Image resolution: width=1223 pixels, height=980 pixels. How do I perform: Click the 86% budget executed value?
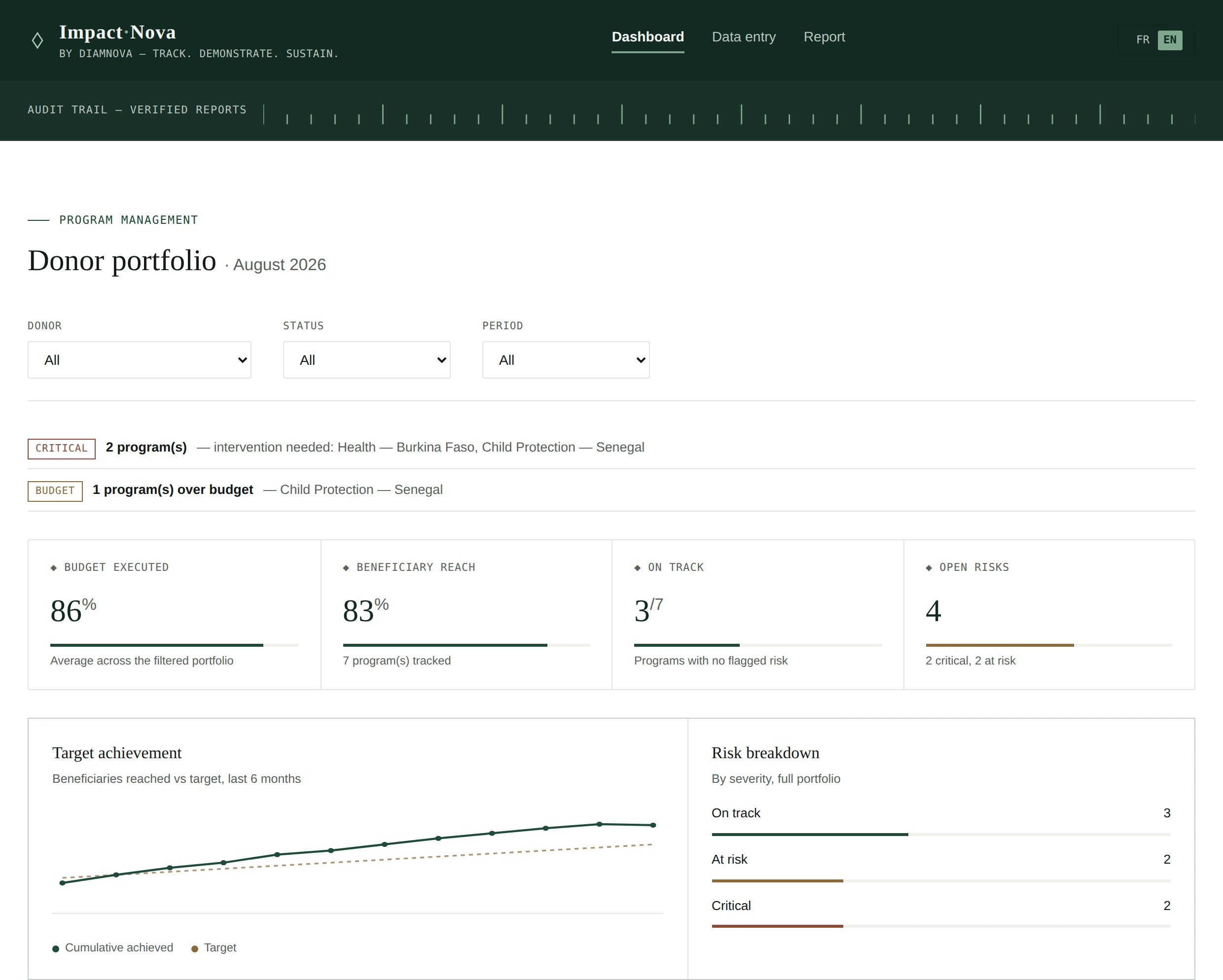73,610
